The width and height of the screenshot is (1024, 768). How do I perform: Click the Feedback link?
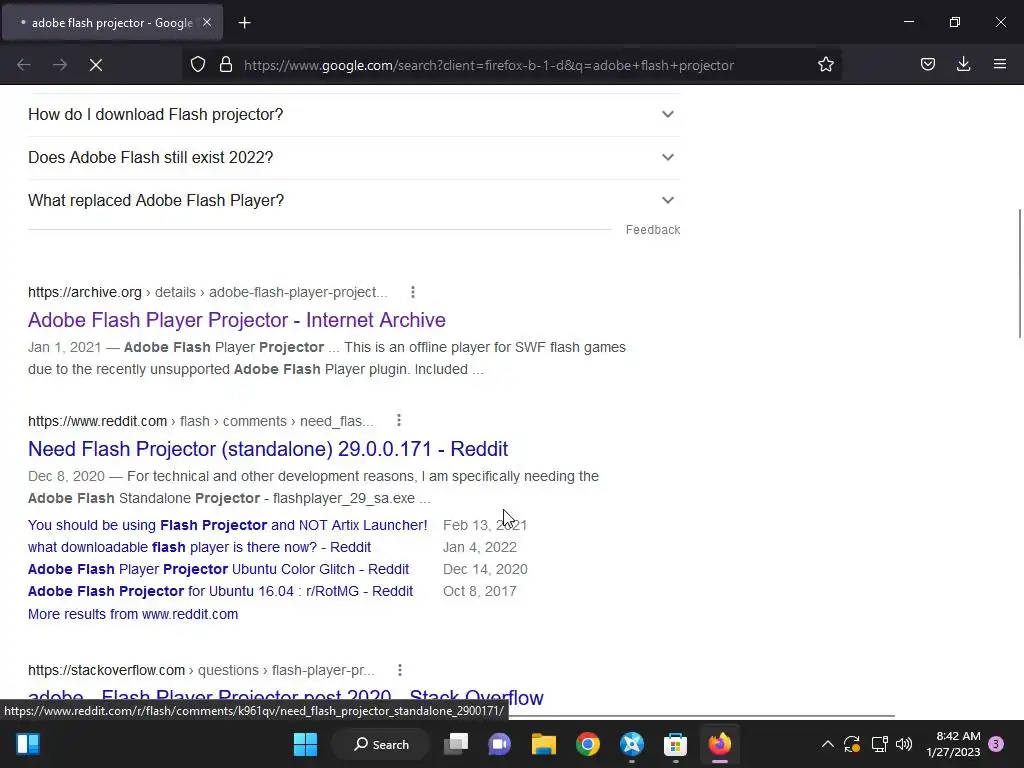coord(652,230)
